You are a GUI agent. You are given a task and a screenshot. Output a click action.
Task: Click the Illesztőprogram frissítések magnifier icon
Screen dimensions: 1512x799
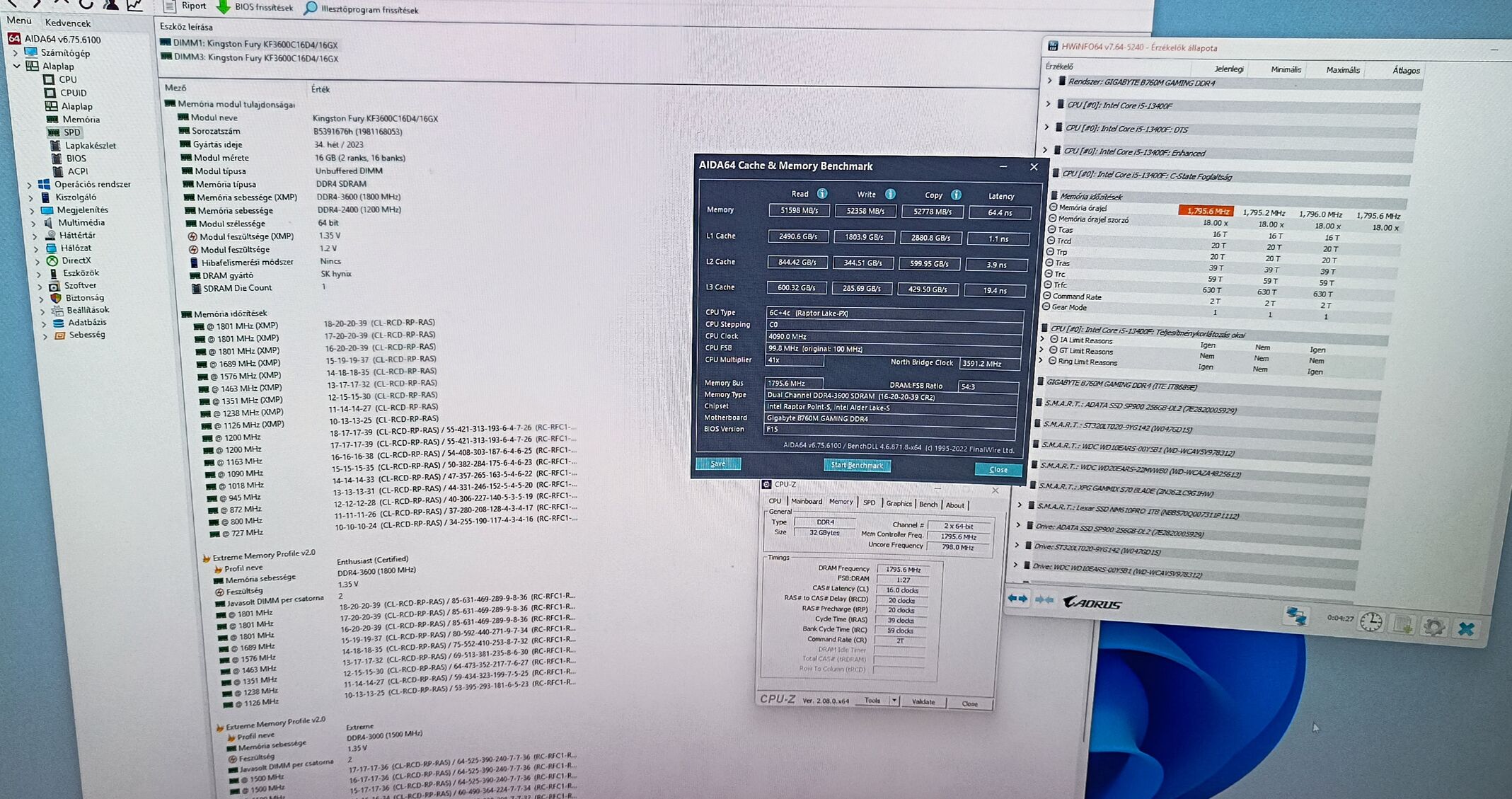(x=310, y=9)
